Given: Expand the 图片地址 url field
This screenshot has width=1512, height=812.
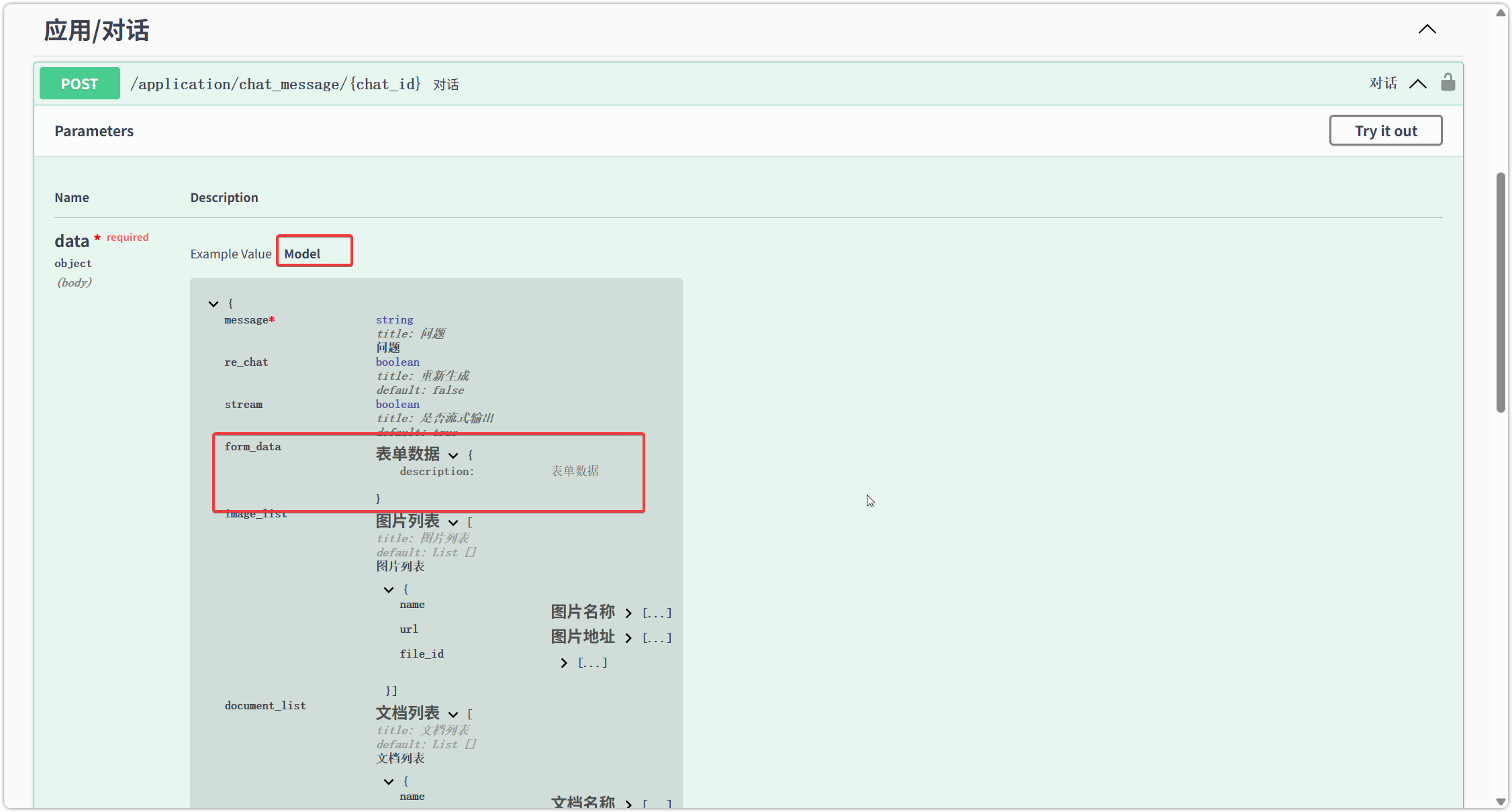Looking at the screenshot, I should (x=628, y=638).
